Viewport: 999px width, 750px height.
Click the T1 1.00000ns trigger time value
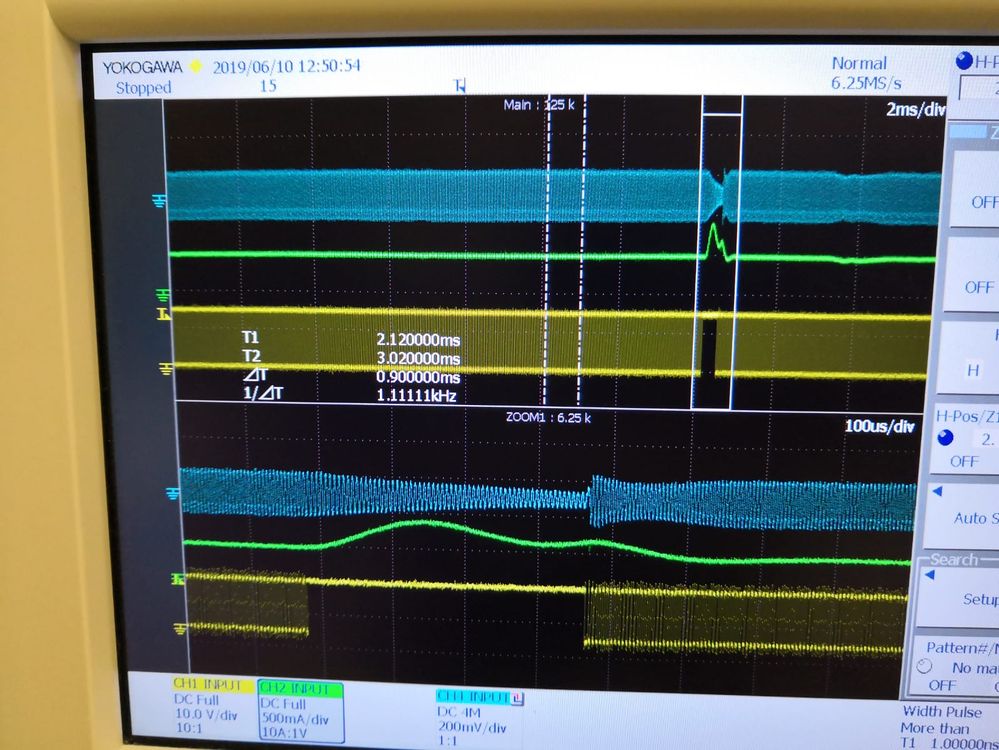pyautogui.click(x=949, y=743)
